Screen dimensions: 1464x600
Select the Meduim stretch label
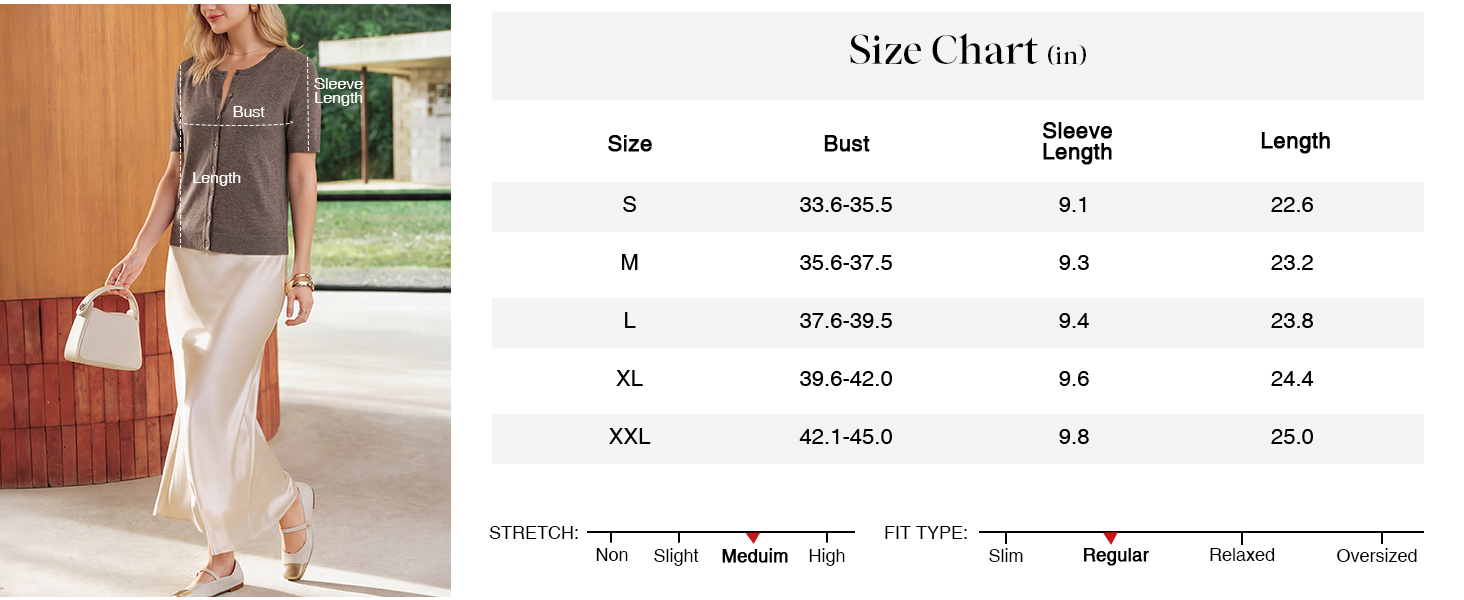coord(755,556)
